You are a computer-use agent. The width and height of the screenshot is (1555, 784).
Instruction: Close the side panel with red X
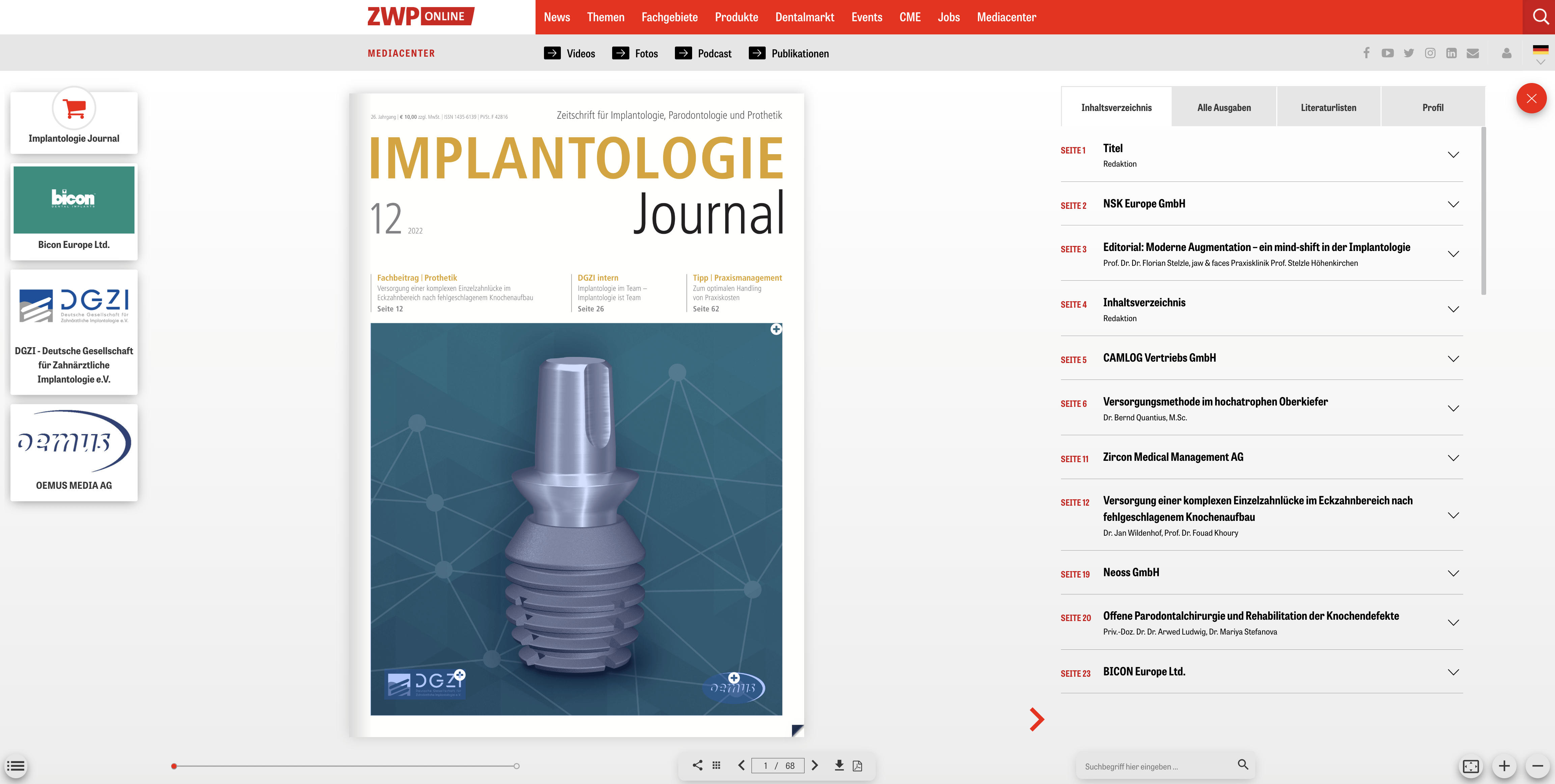click(1531, 99)
